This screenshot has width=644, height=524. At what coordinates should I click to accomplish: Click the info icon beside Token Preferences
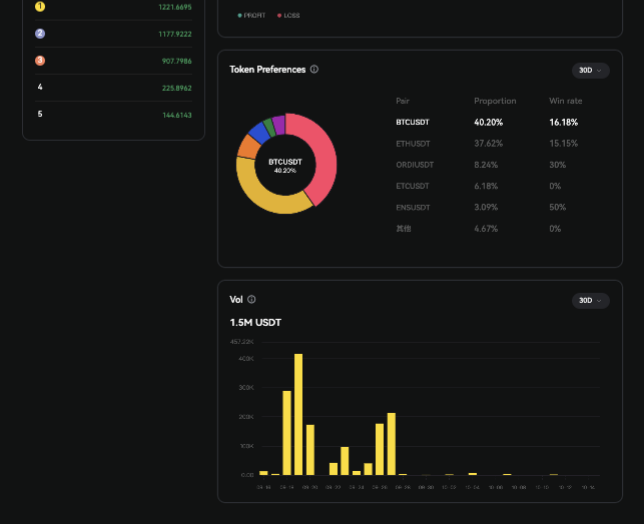314,70
